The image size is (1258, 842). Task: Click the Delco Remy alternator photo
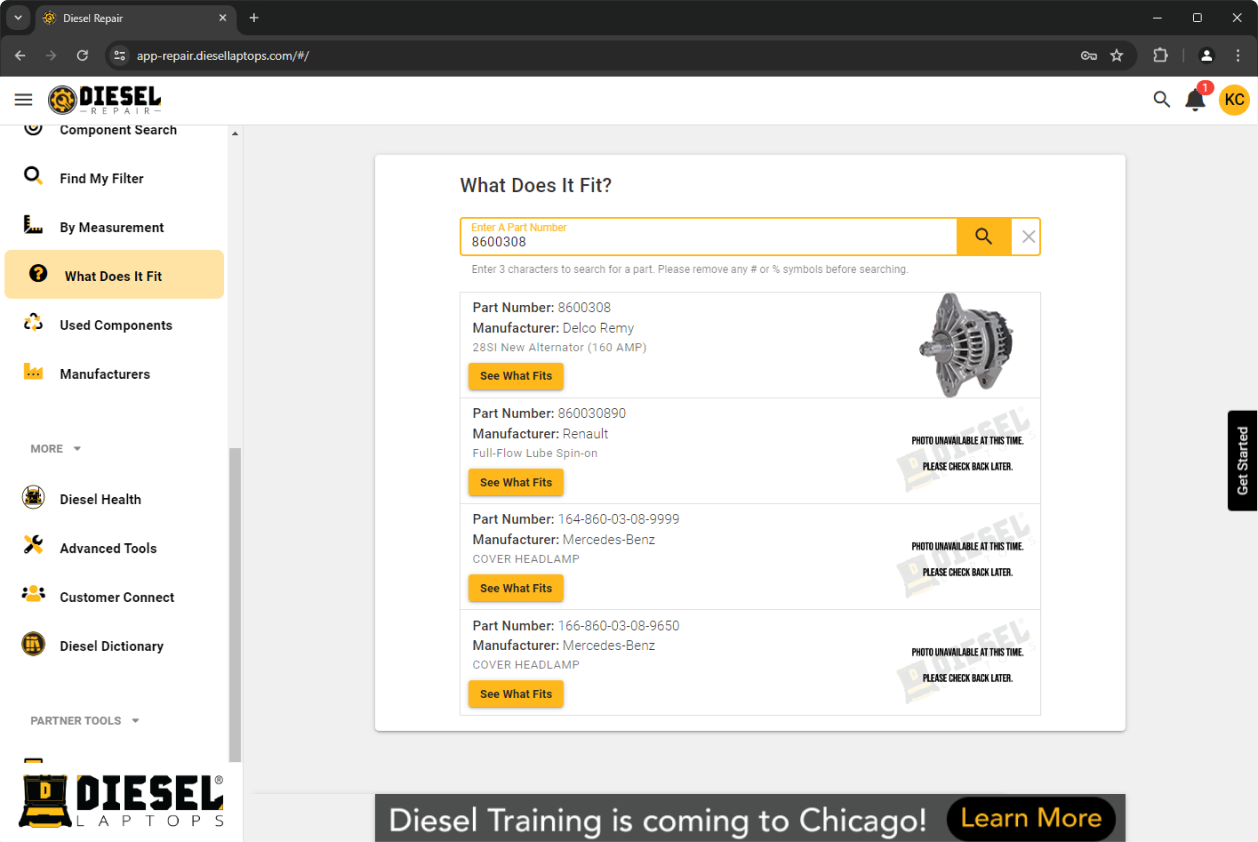pos(966,345)
